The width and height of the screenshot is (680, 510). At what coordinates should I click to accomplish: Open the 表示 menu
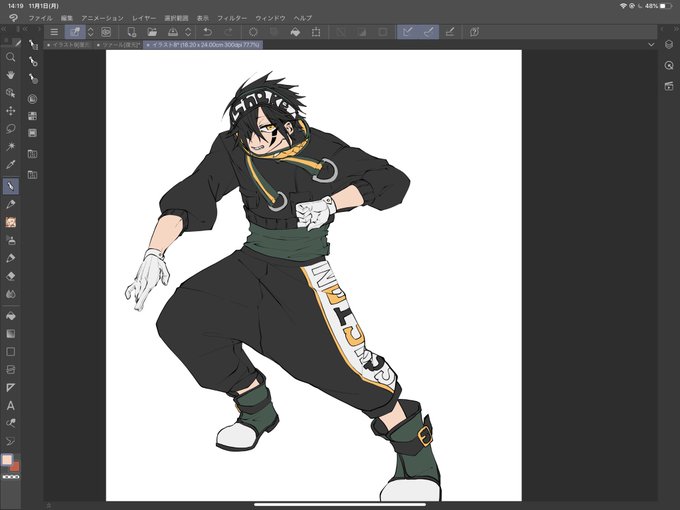[203, 18]
